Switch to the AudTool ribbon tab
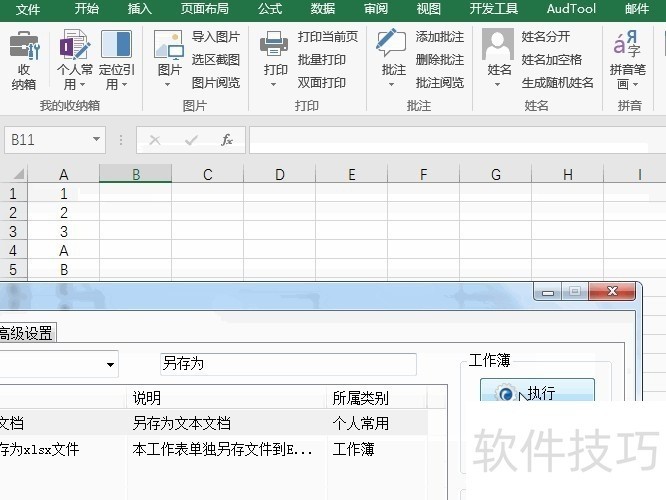 (571, 8)
